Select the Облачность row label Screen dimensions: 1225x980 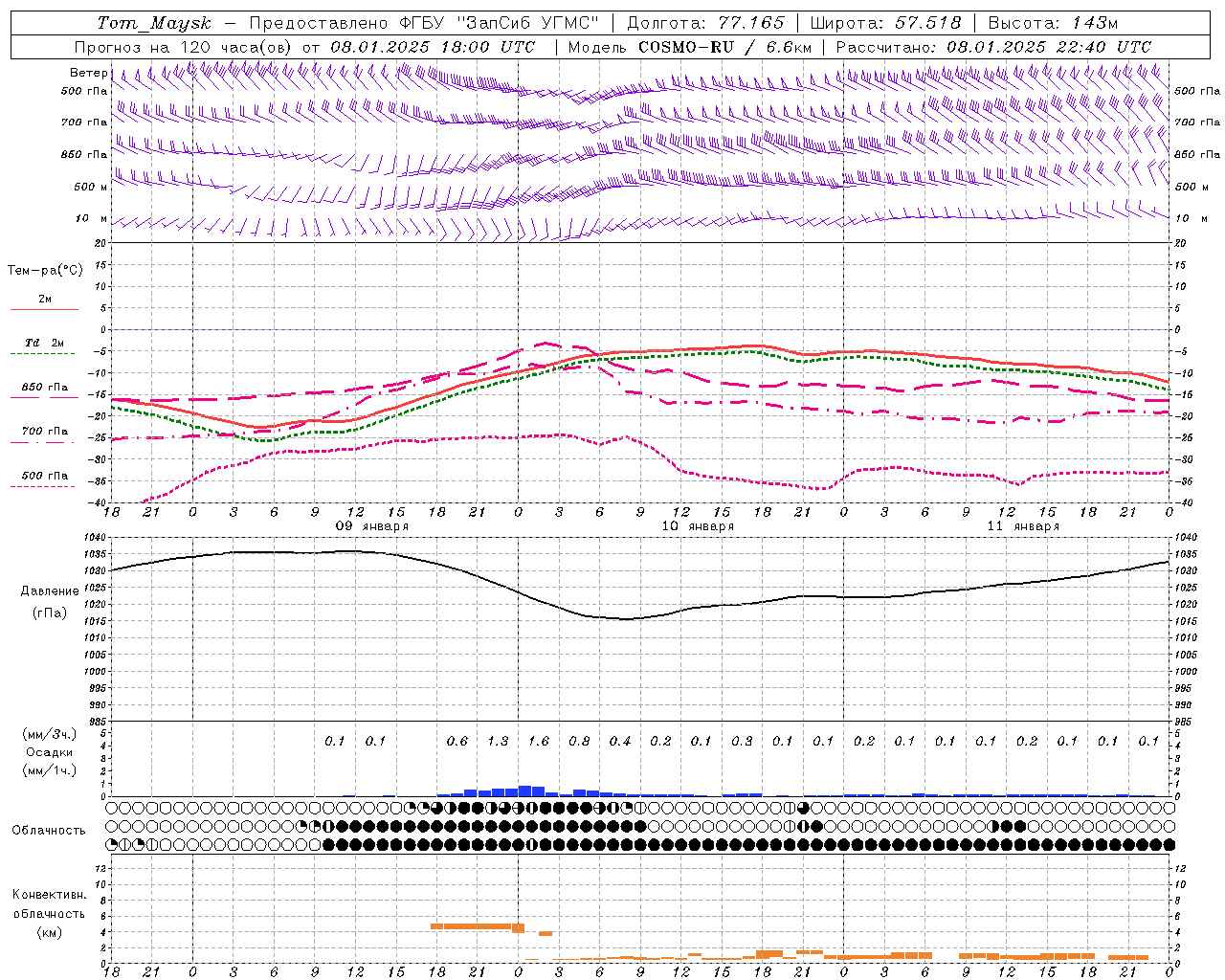(x=49, y=831)
